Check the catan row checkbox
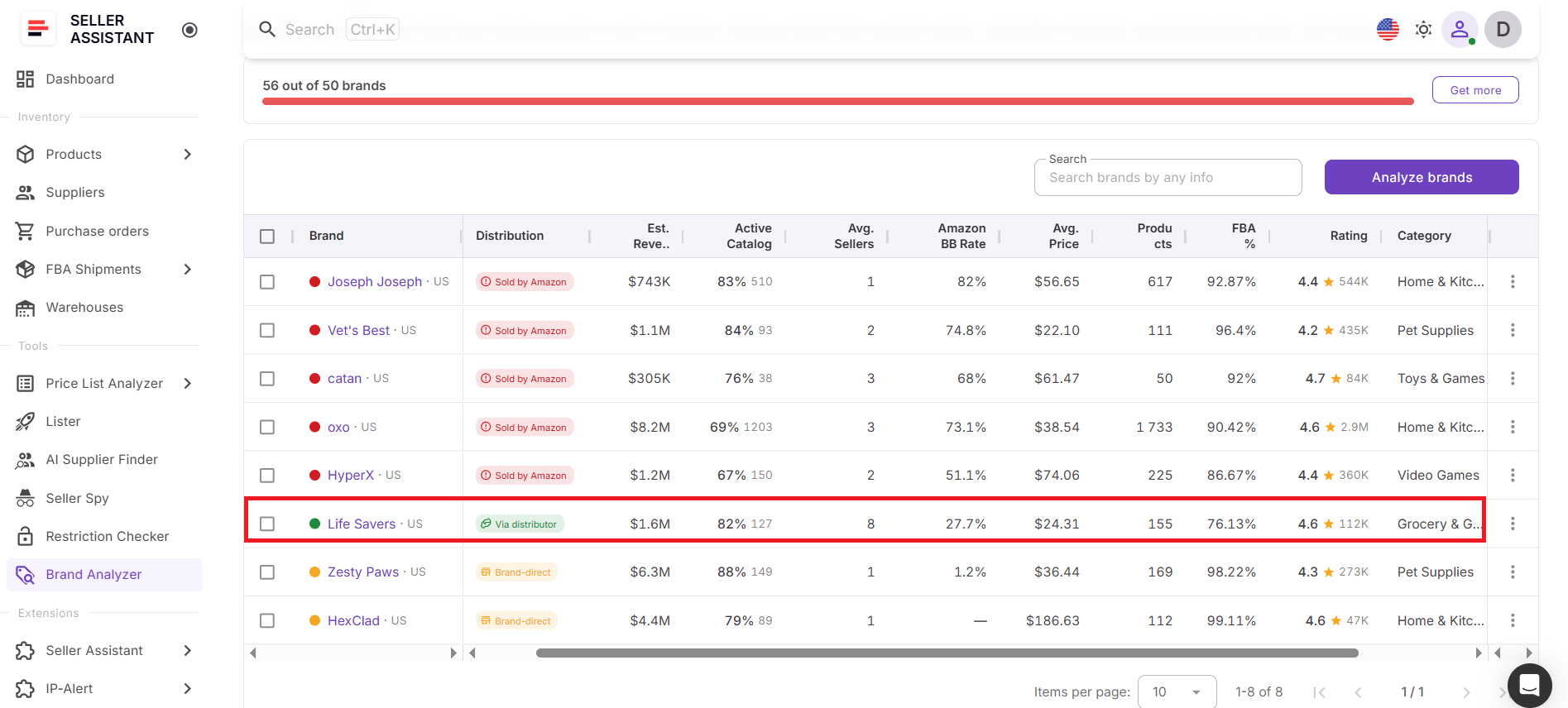This screenshot has width=1568, height=708. [x=267, y=379]
